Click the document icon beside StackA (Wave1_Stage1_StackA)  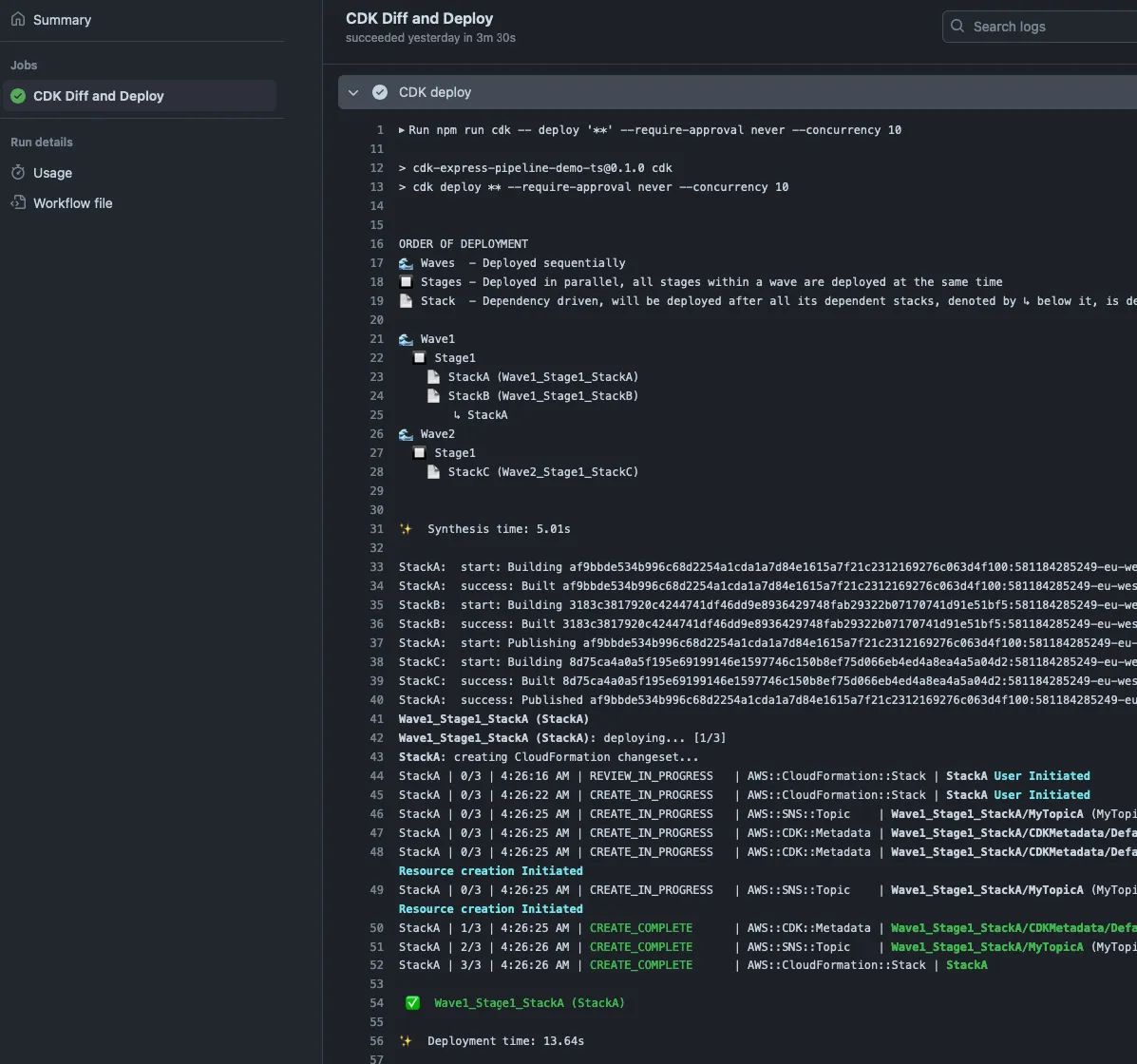point(434,377)
